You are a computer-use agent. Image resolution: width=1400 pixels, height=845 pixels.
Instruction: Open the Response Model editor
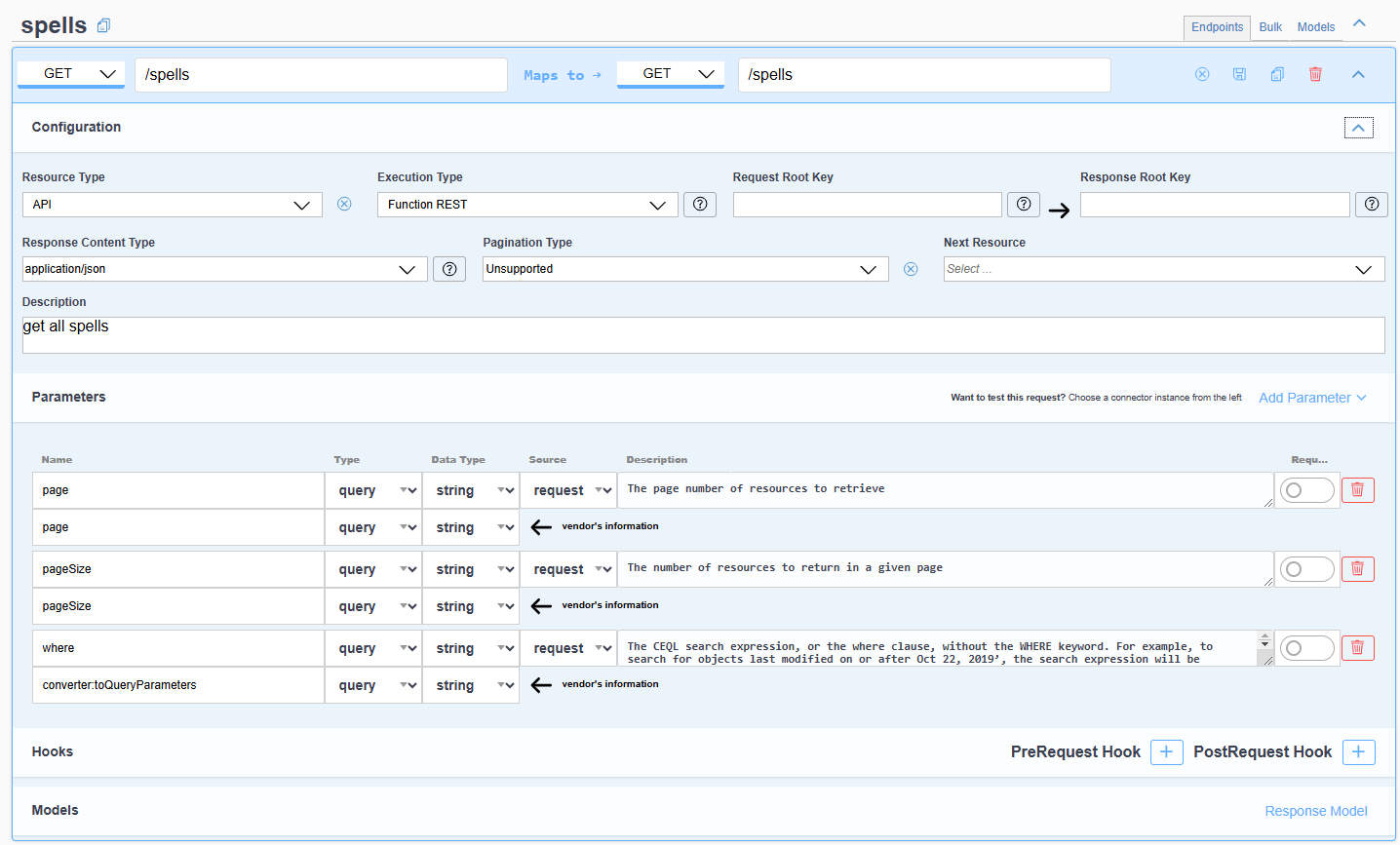pyautogui.click(x=1315, y=810)
